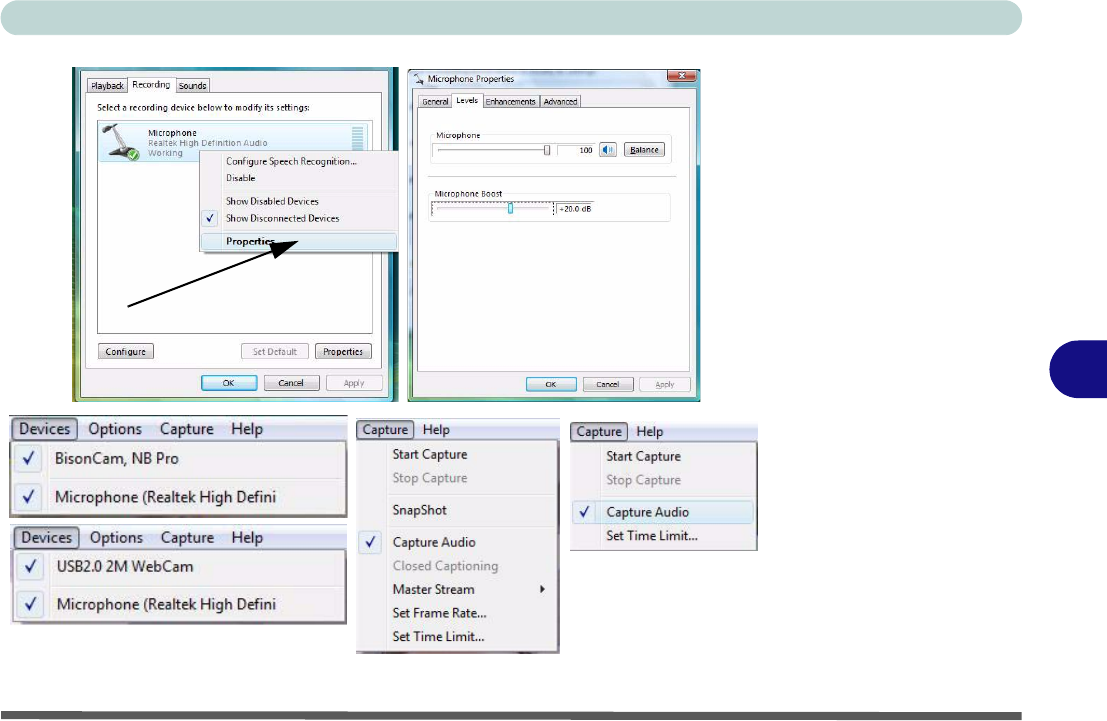The image size is (1107, 721).
Task: Open Capture menu in the short menu window
Action: [599, 431]
